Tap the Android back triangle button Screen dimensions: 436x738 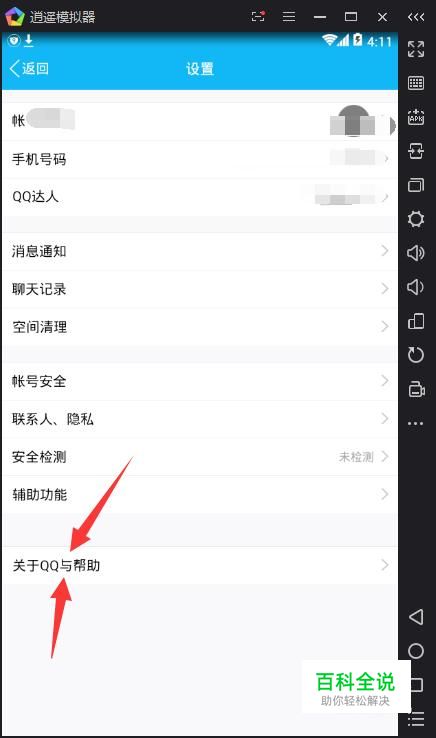click(x=416, y=617)
